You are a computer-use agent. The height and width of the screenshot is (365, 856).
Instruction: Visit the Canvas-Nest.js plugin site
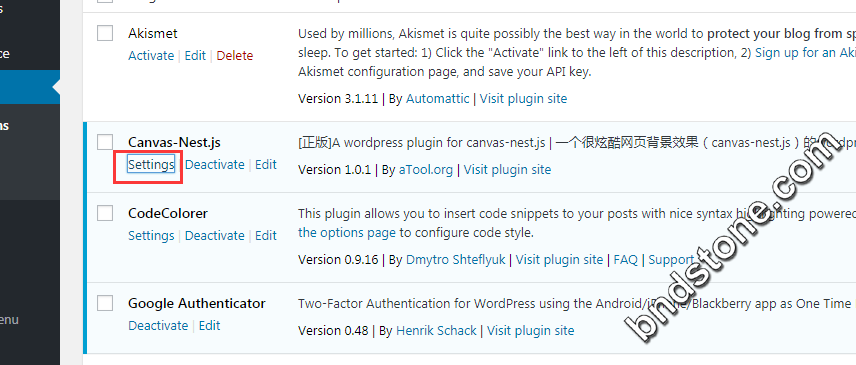coord(507,170)
